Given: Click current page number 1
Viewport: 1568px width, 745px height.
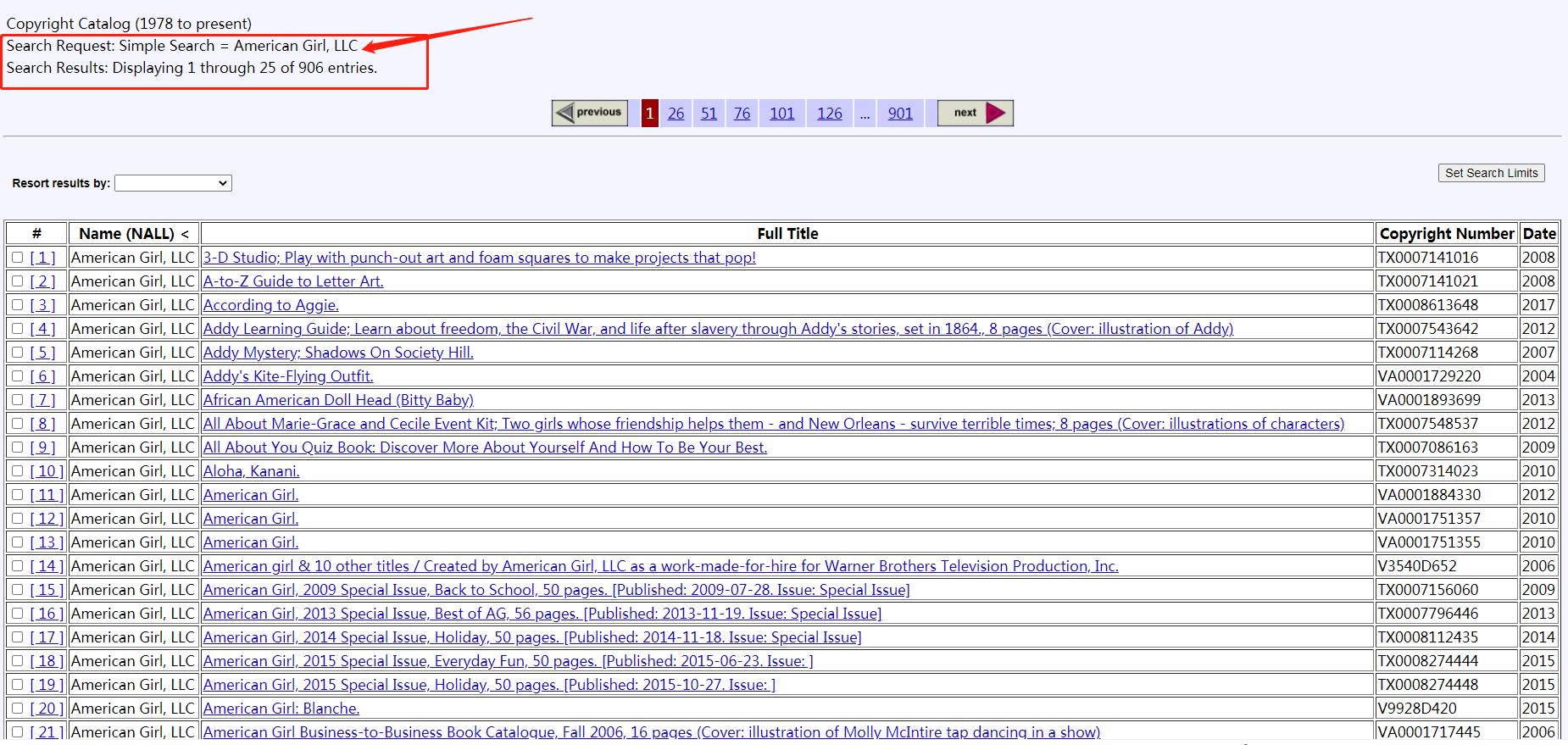Looking at the screenshot, I should coord(649,113).
